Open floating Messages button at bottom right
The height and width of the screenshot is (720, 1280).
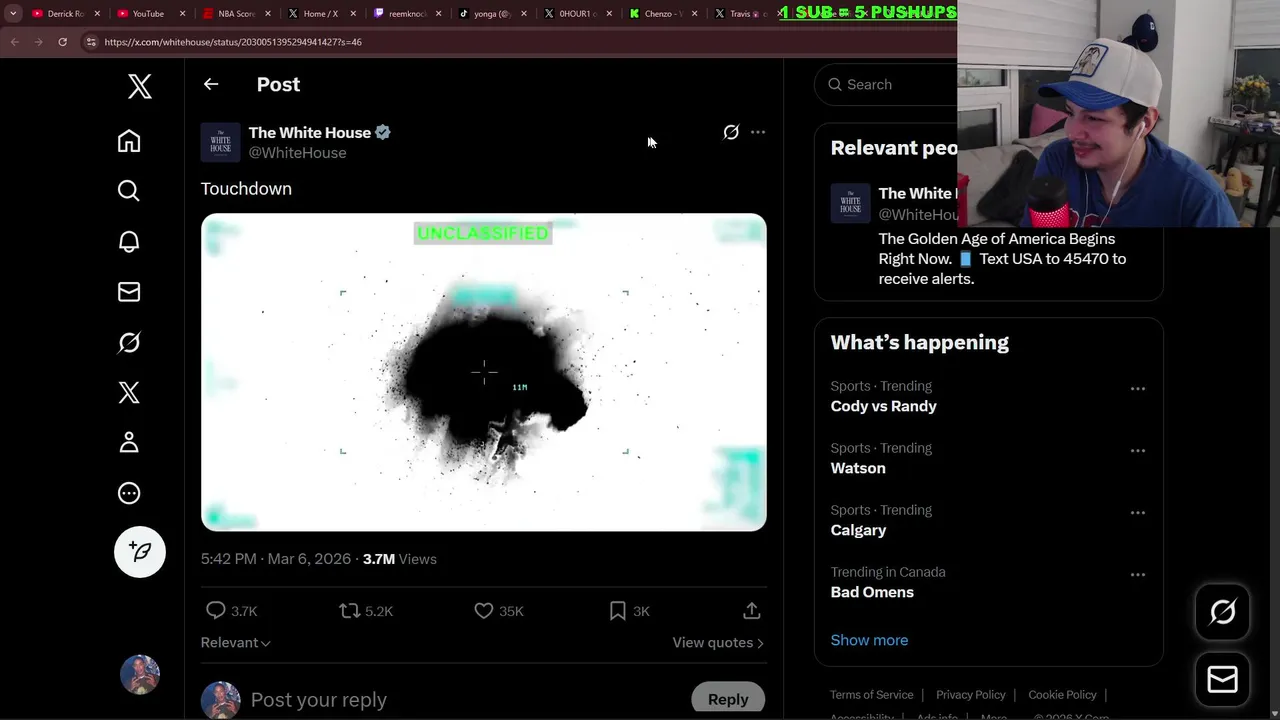1222,680
